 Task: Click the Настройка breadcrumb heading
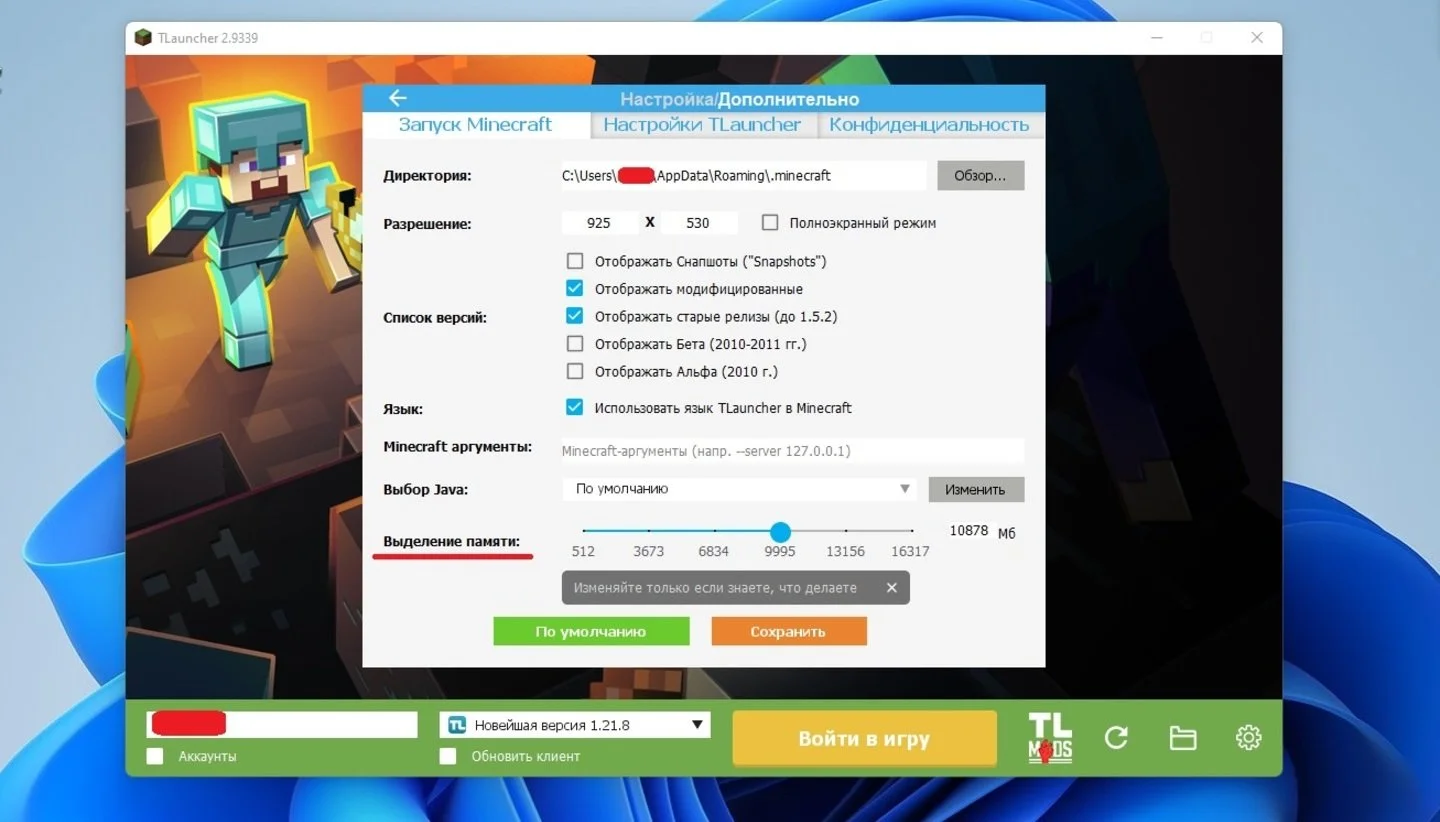(666, 99)
